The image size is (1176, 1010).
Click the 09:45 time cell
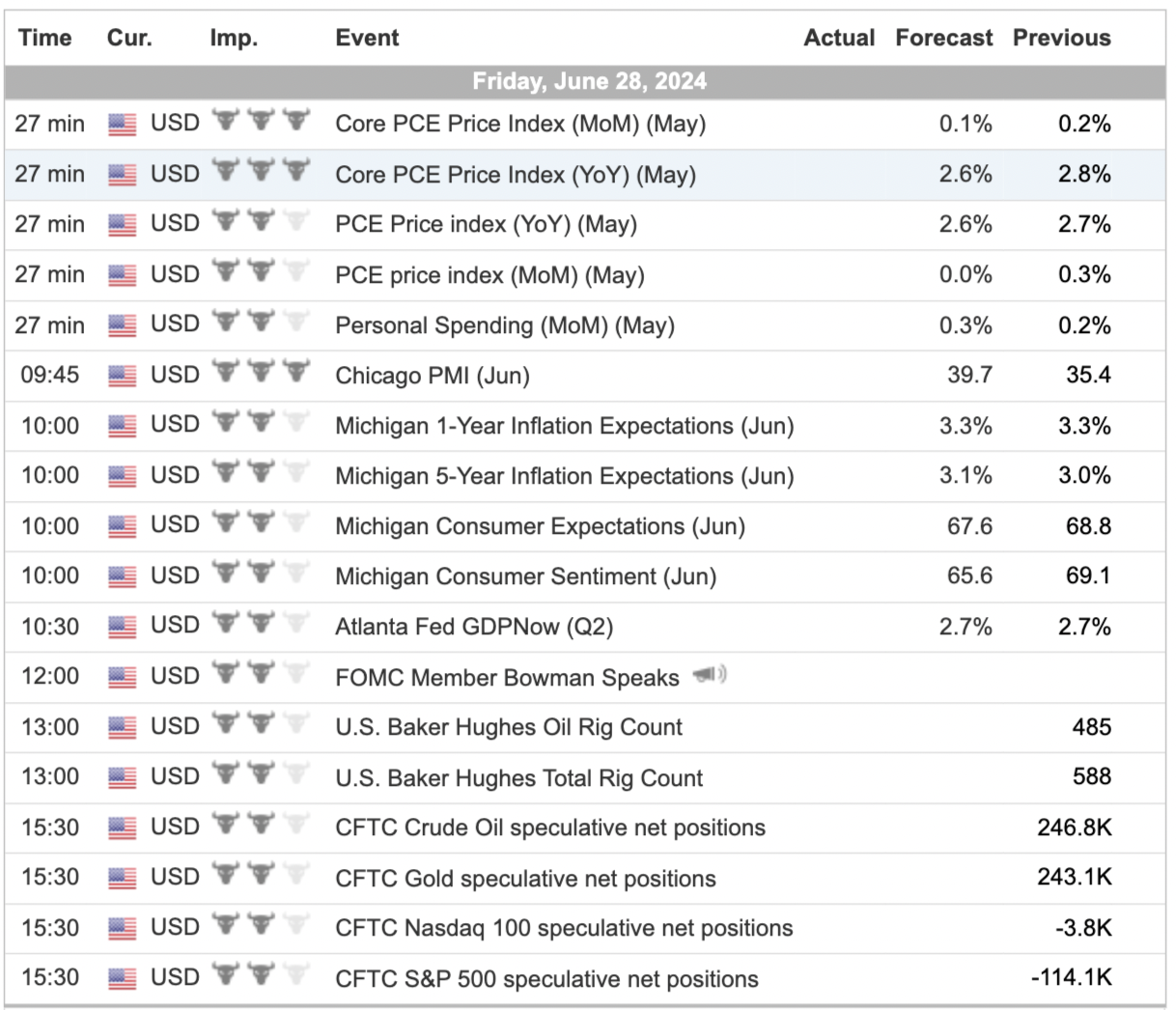tap(50, 375)
